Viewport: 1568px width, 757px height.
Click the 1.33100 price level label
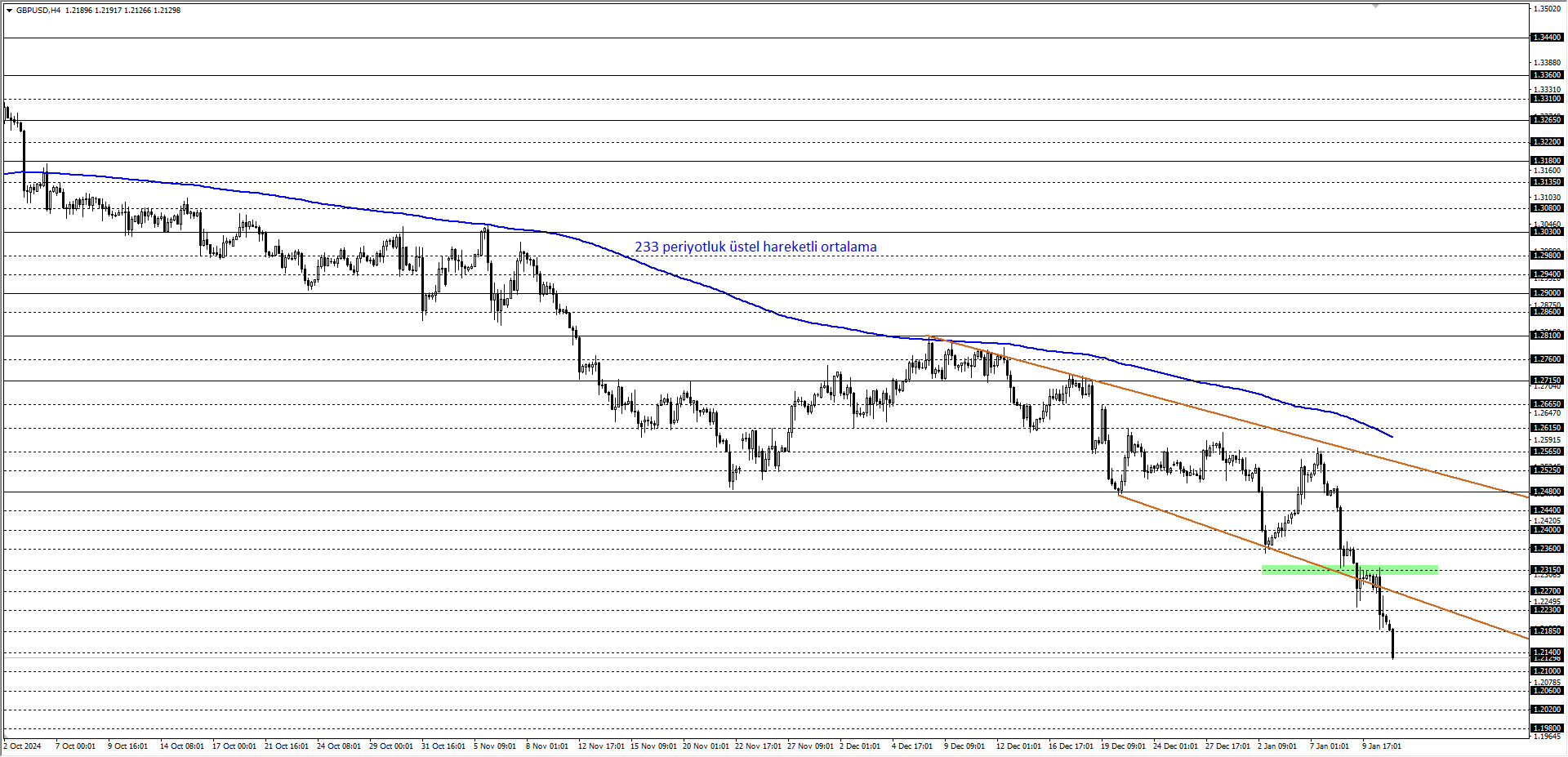[x=1547, y=99]
